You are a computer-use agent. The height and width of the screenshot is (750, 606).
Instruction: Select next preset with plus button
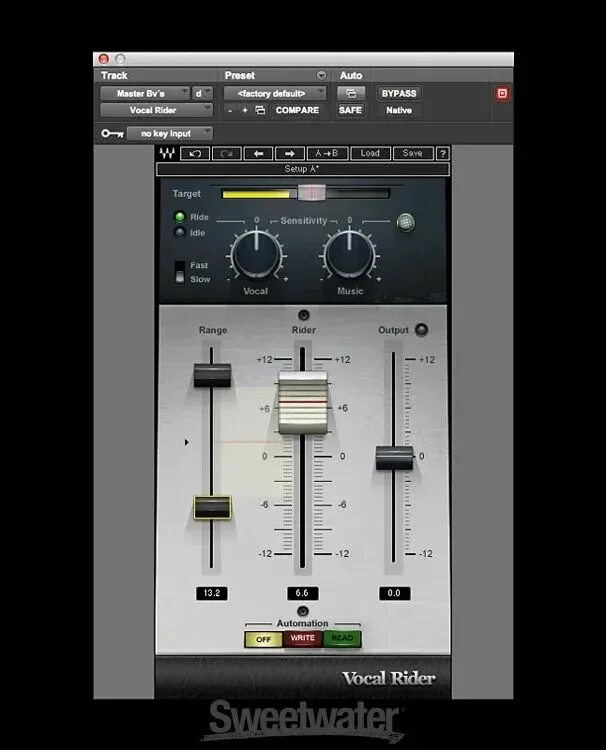click(x=245, y=110)
